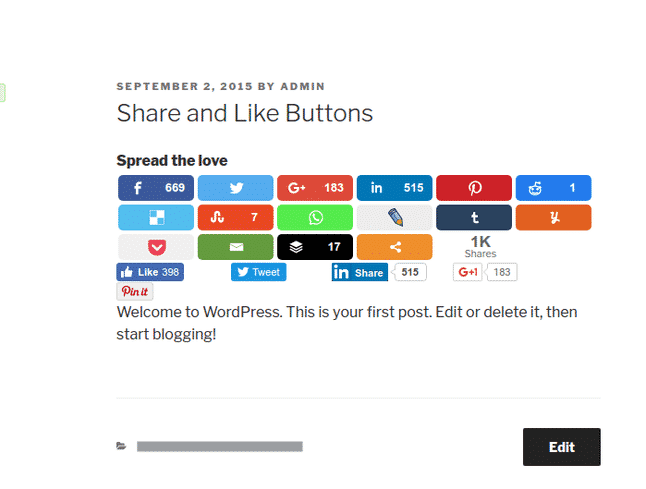
Task: Click the black Edit button
Action: [x=561, y=447]
